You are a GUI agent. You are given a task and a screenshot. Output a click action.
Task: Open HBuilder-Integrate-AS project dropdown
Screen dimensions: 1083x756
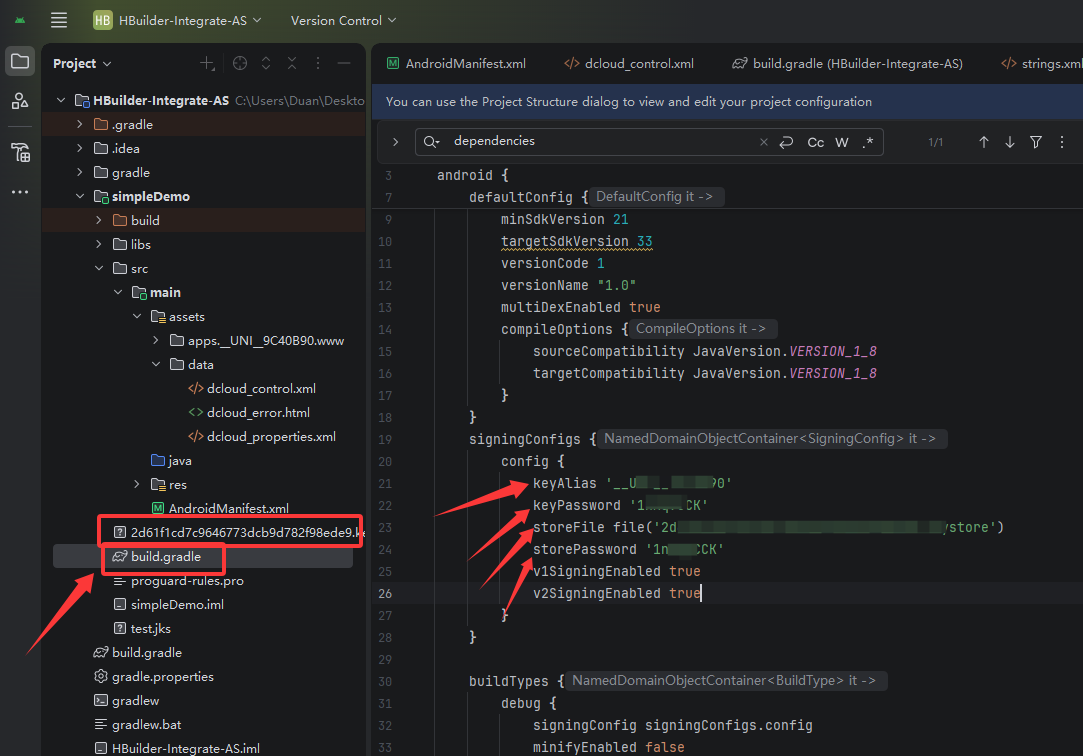(178, 20)
